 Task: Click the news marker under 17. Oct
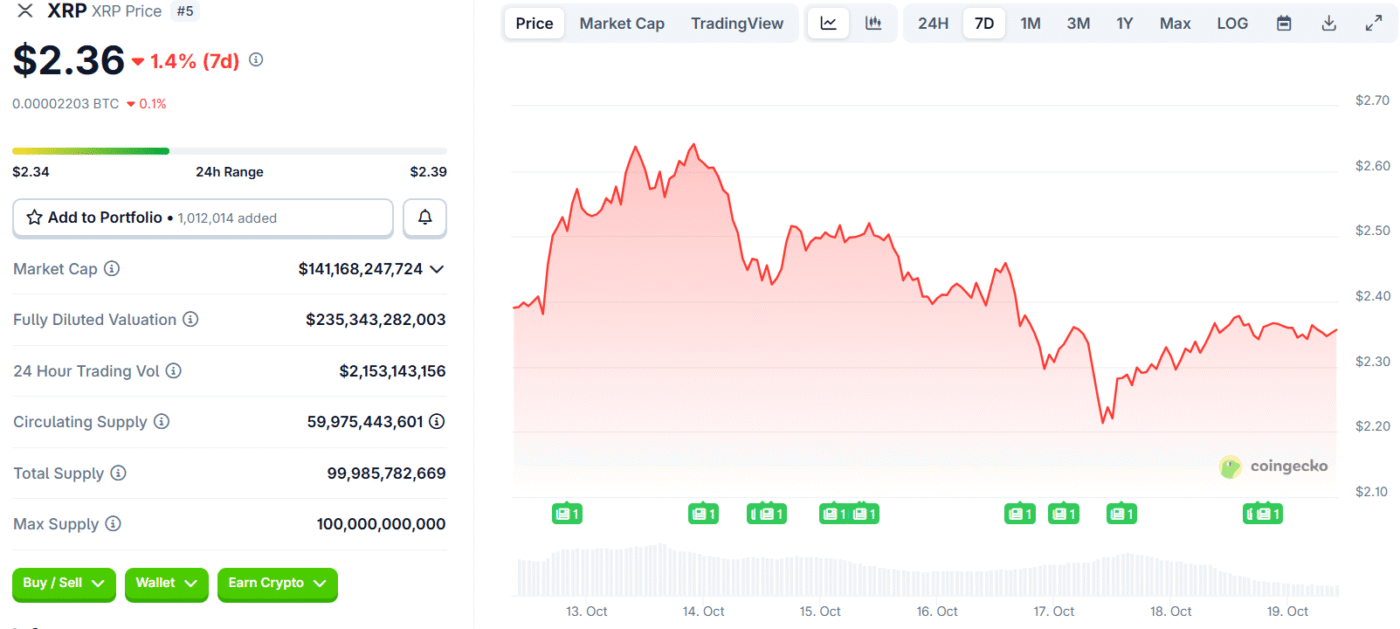click(x=1063, y=514)
